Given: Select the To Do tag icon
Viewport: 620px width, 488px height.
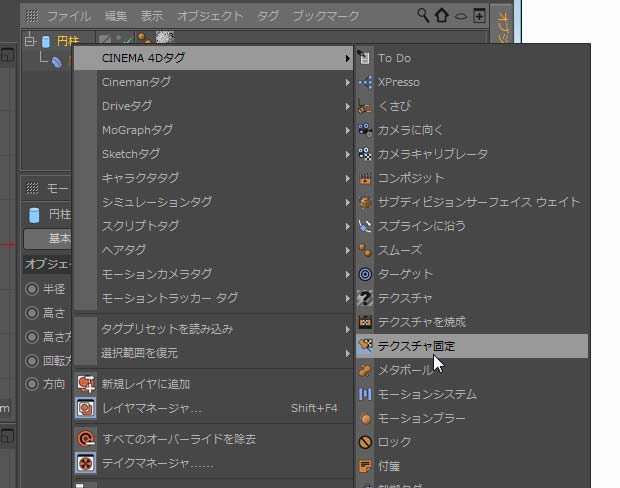Looking at the screenshot, I should [x=365, y=58].
